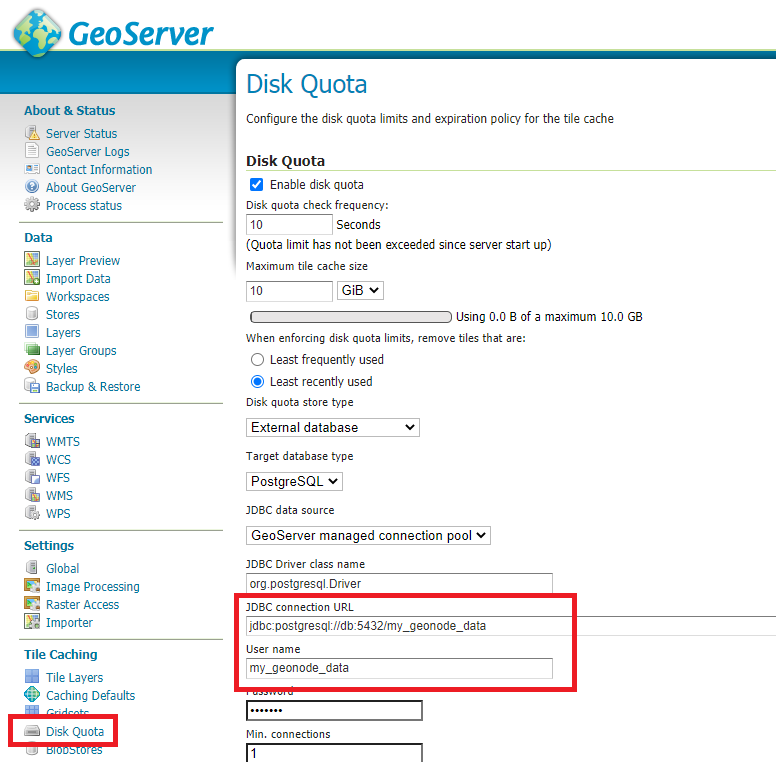776x762 pixels.
Task: Open the Layer Groups link
Action: coord(81,351)
